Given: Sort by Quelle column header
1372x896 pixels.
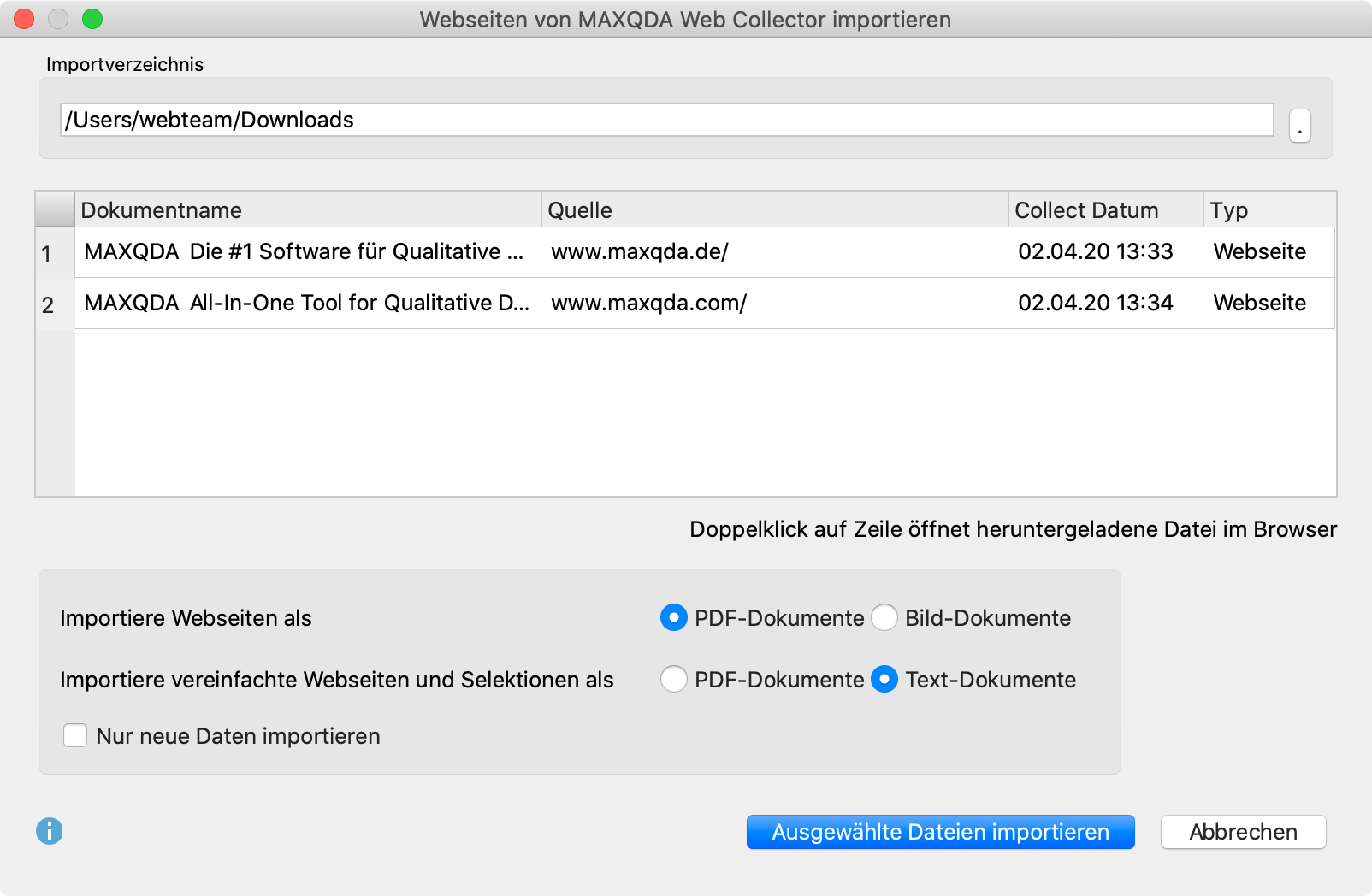Looking at the screenshot, I should coord(775,210).
